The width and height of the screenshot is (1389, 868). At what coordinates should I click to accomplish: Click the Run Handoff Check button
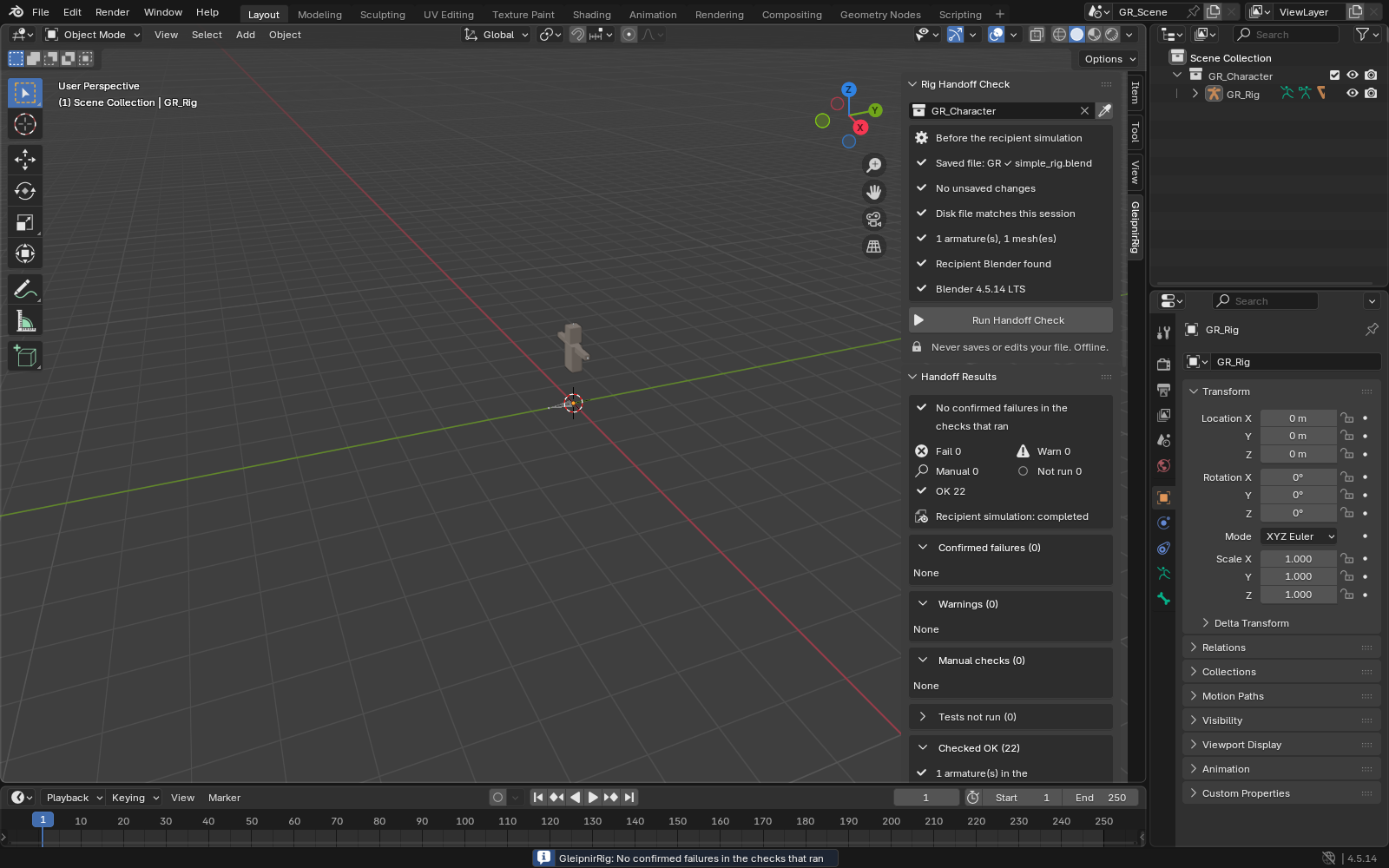1010,320
